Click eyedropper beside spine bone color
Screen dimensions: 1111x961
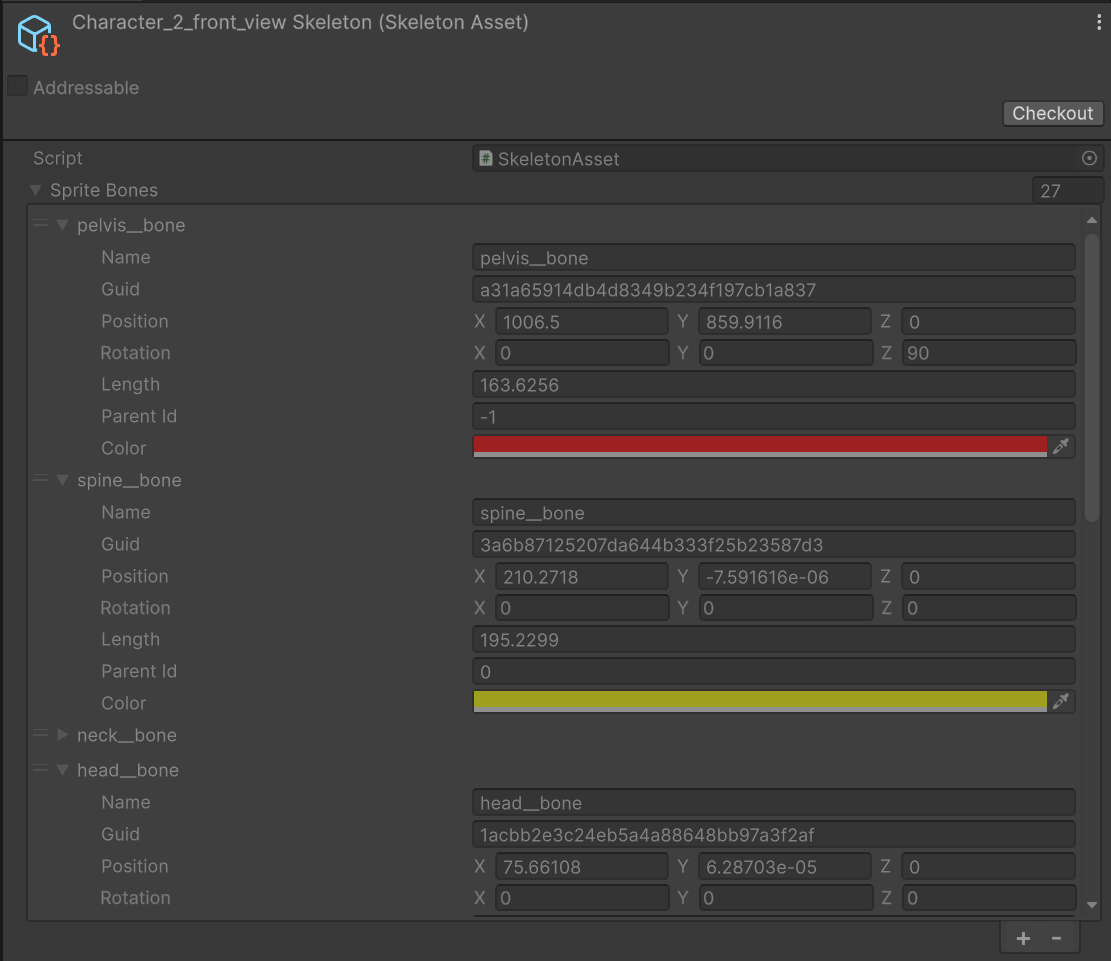pyautogui.click(x=1061, y=701)
